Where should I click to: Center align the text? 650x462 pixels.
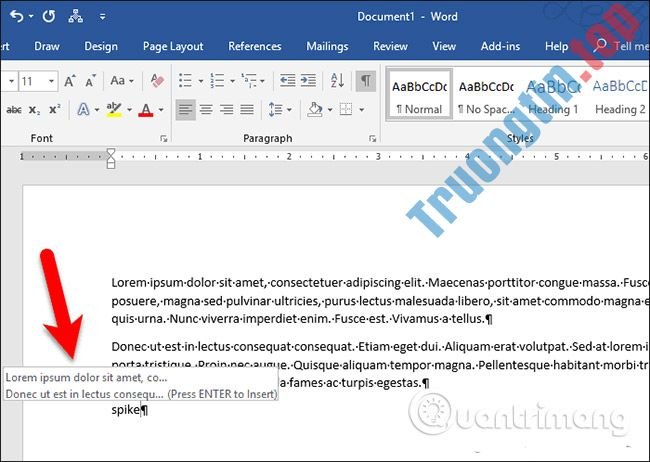pyautogui.click(x=206, y=109)
